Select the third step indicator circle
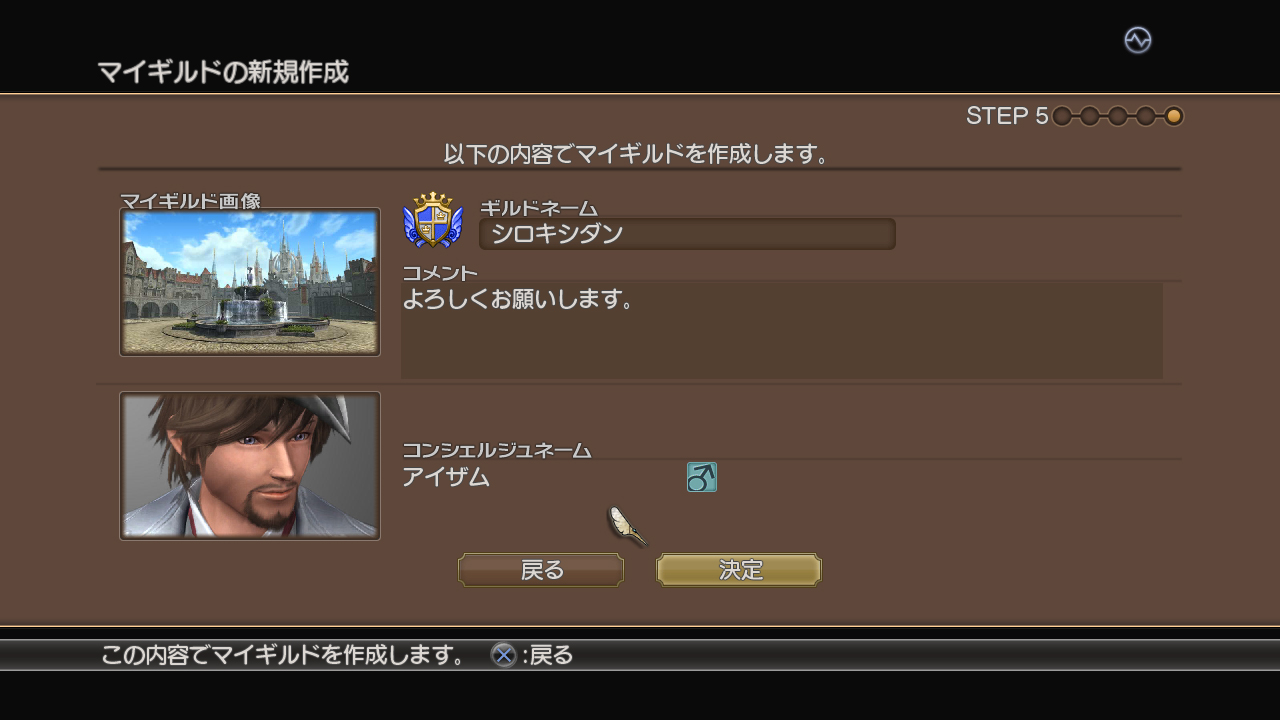This screenshot has width=1280, height=720. [x=1118, y=116]
